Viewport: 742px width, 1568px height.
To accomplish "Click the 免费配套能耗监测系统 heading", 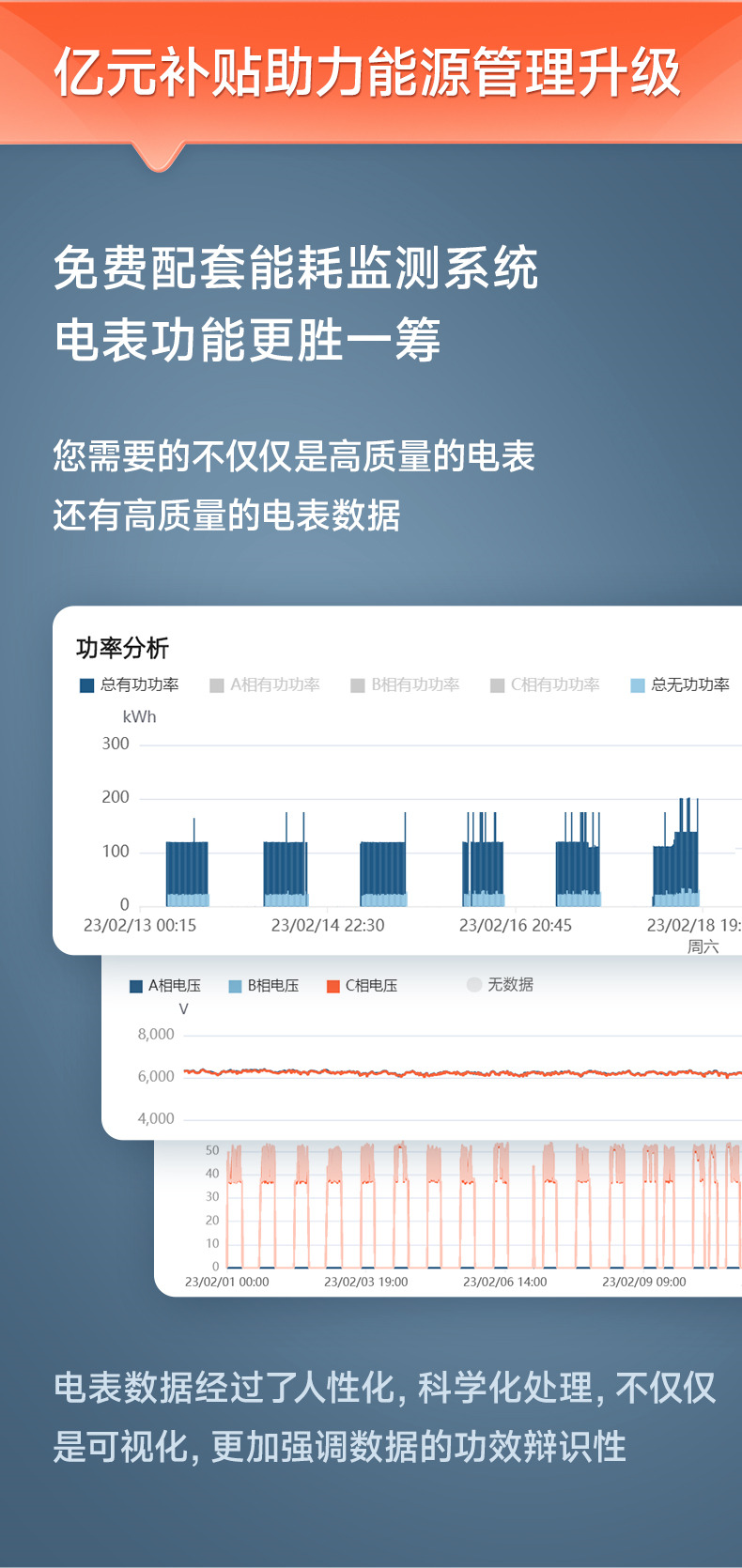I will [x=296, y=269].
